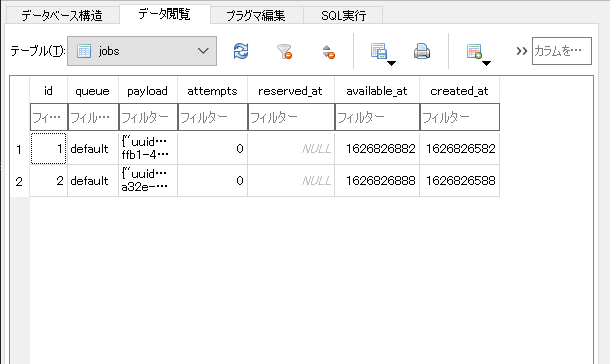The image size is (610, 364).
Task: Sort by id column header
Action: 48,91
